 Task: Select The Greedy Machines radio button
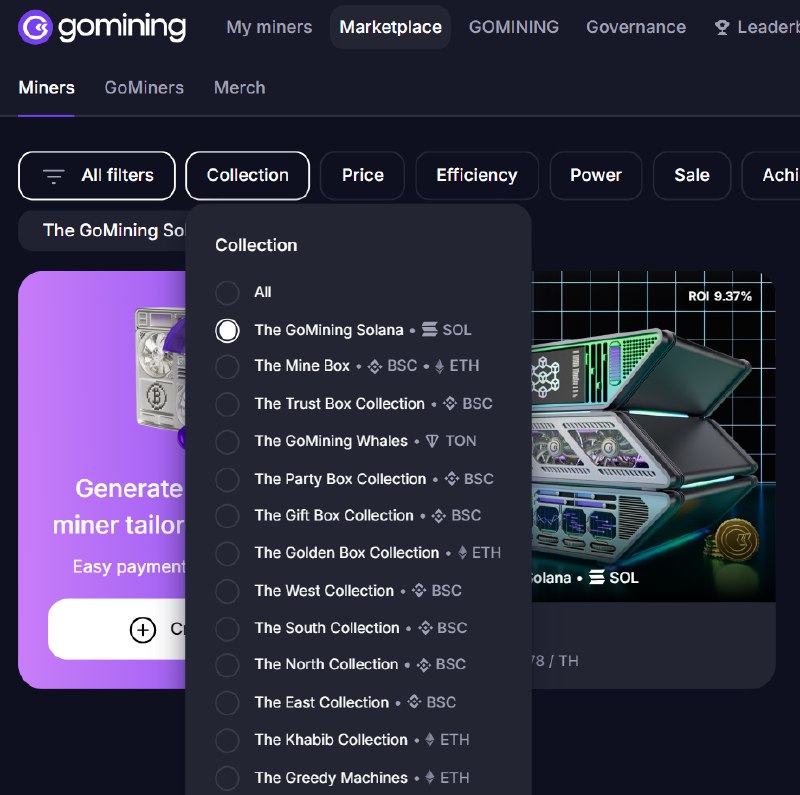[x=227, y=778]
